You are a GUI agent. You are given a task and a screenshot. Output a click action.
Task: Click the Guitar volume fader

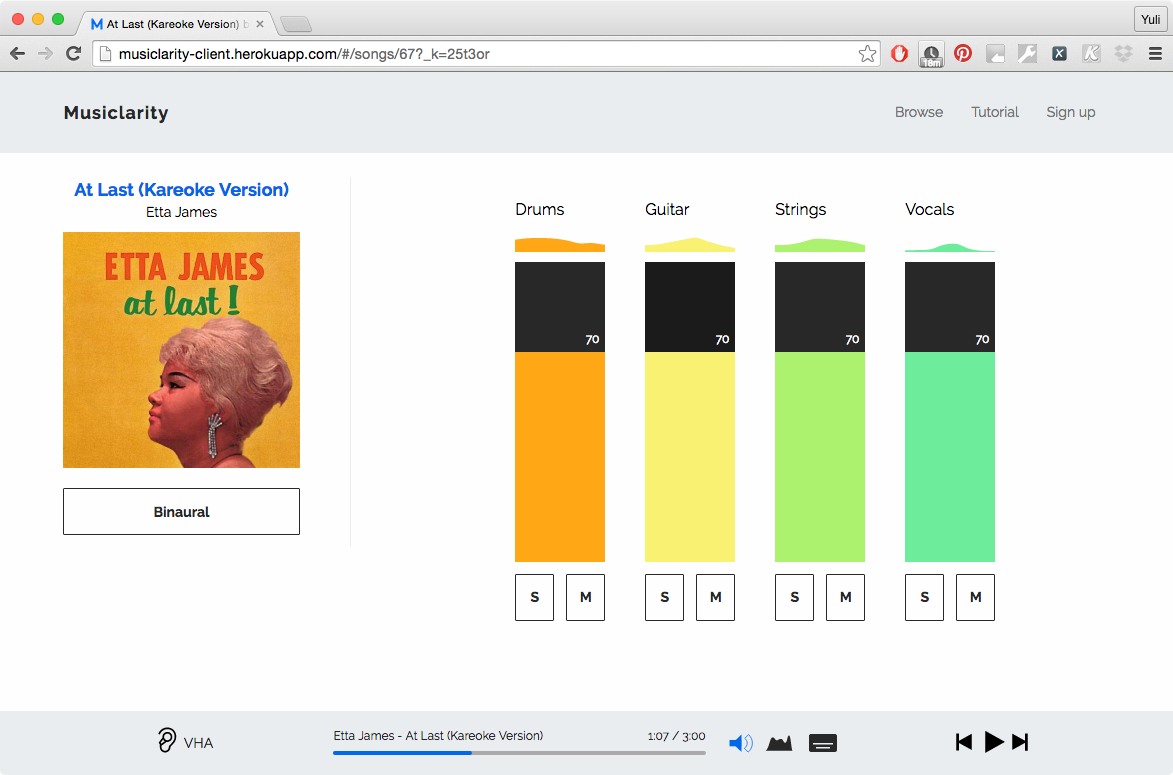coord(690,411)
